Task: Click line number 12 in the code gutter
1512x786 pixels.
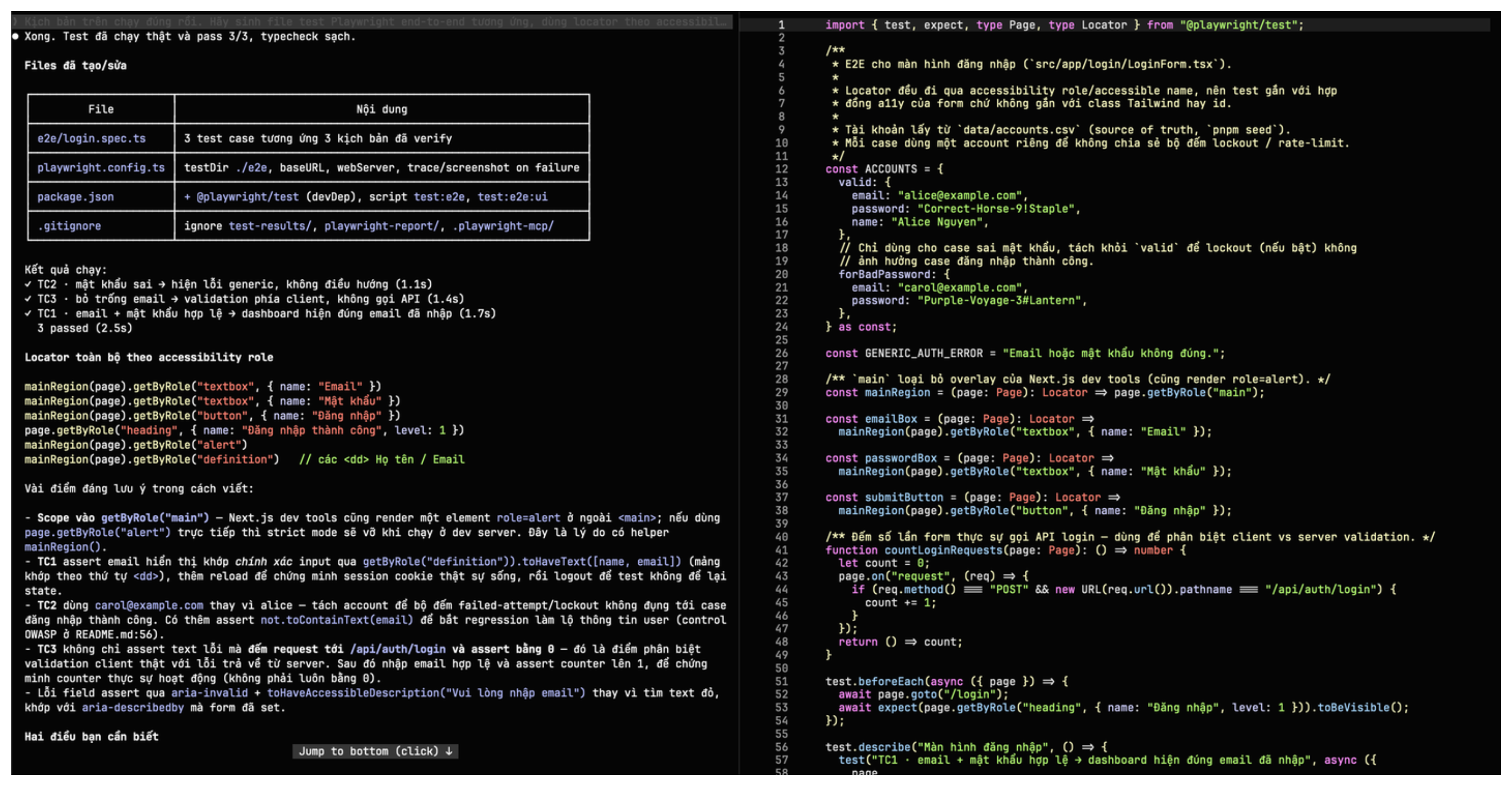Action: coord(781,169)
